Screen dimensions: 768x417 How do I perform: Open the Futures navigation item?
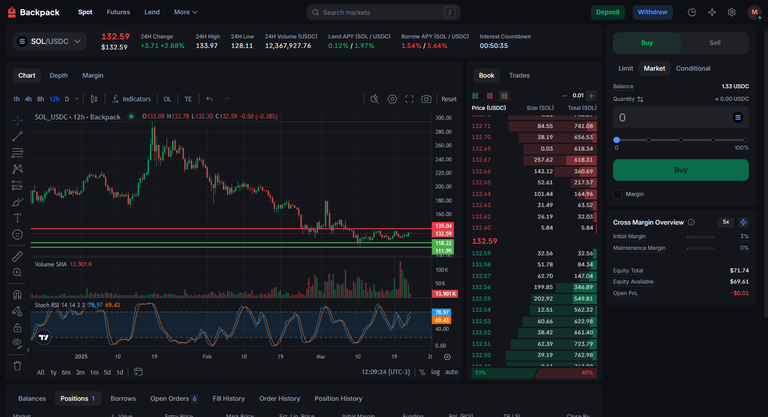pos(118,12)
